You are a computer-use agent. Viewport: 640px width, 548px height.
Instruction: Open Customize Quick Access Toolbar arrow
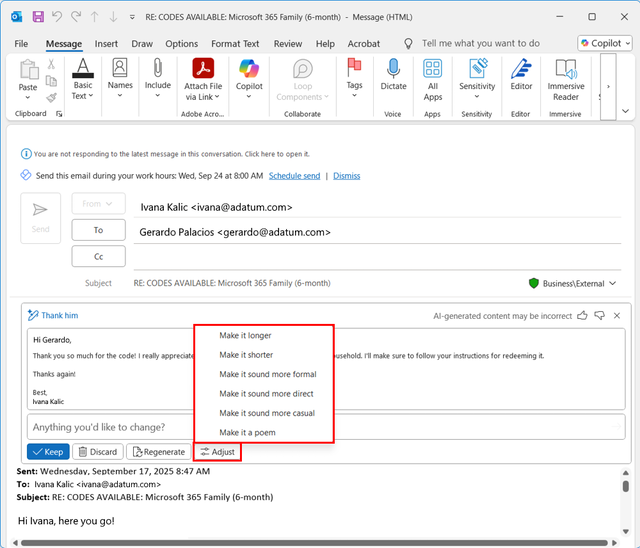pyautogui.click(x=132, y=17)
